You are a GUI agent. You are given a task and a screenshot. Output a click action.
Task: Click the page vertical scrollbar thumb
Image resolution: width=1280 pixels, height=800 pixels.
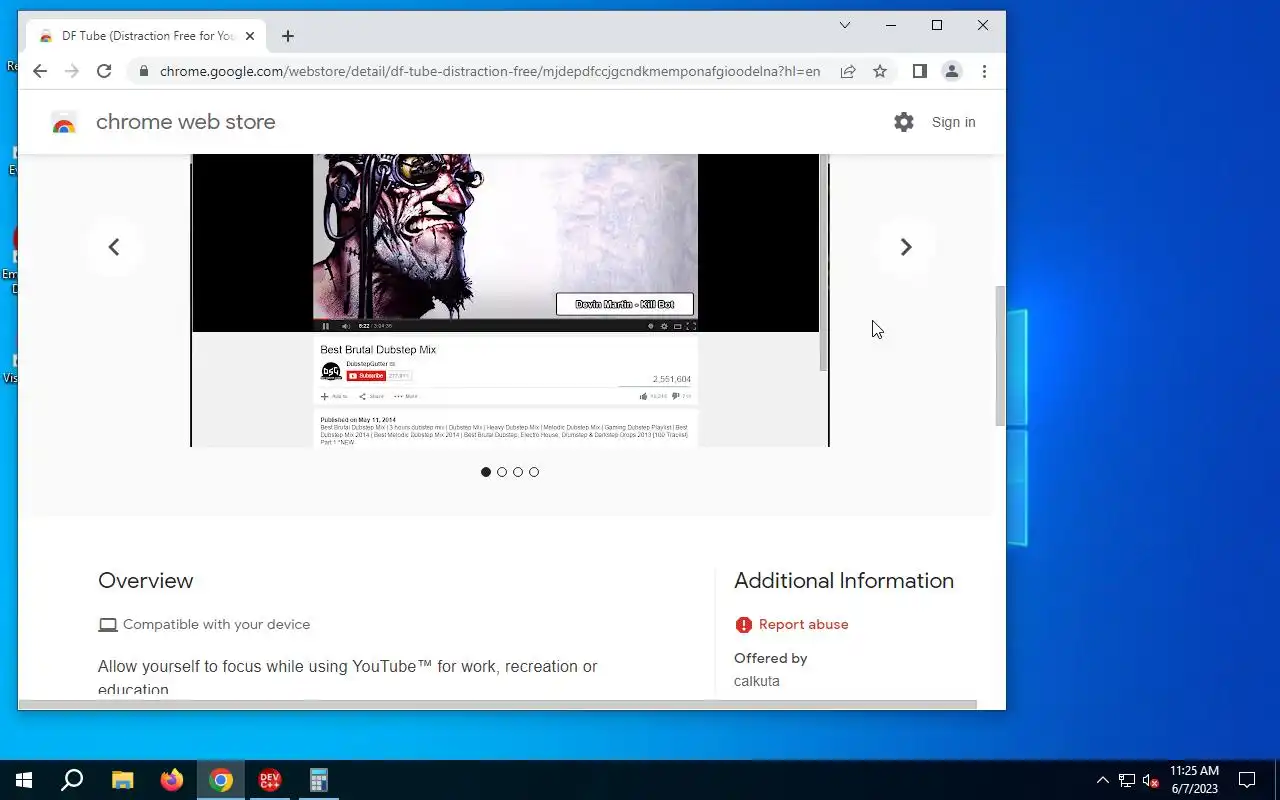[1000, 356]
